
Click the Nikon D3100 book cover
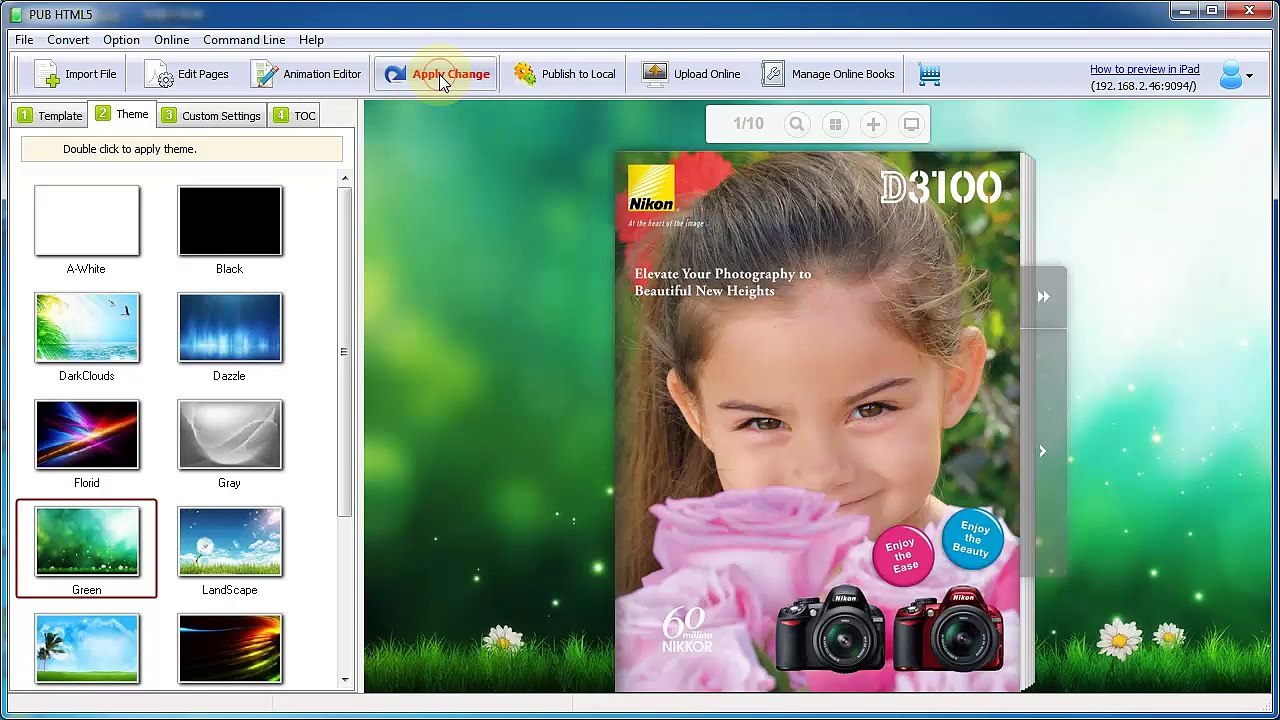point(817,421)
